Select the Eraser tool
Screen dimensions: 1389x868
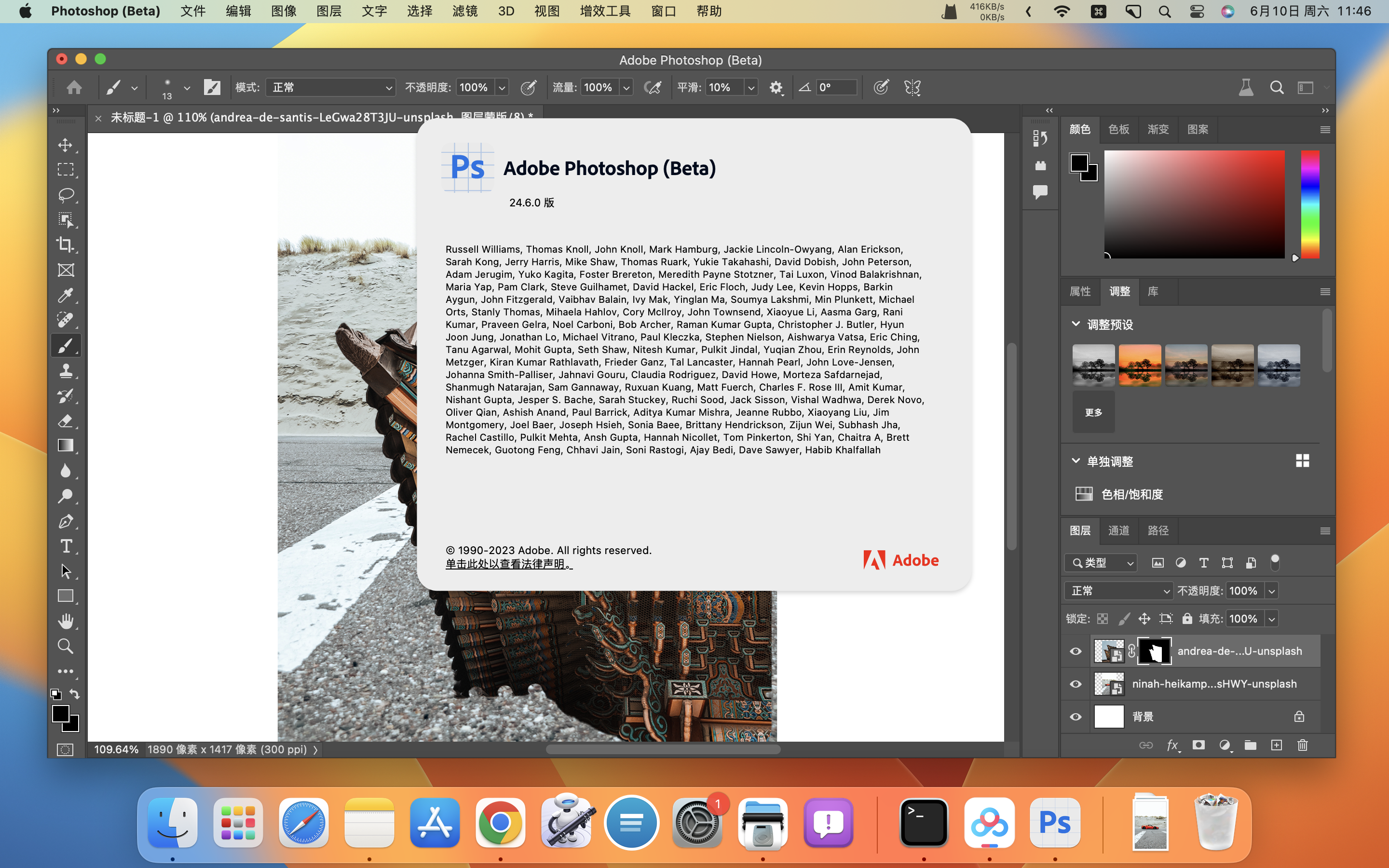pos(66,421)
